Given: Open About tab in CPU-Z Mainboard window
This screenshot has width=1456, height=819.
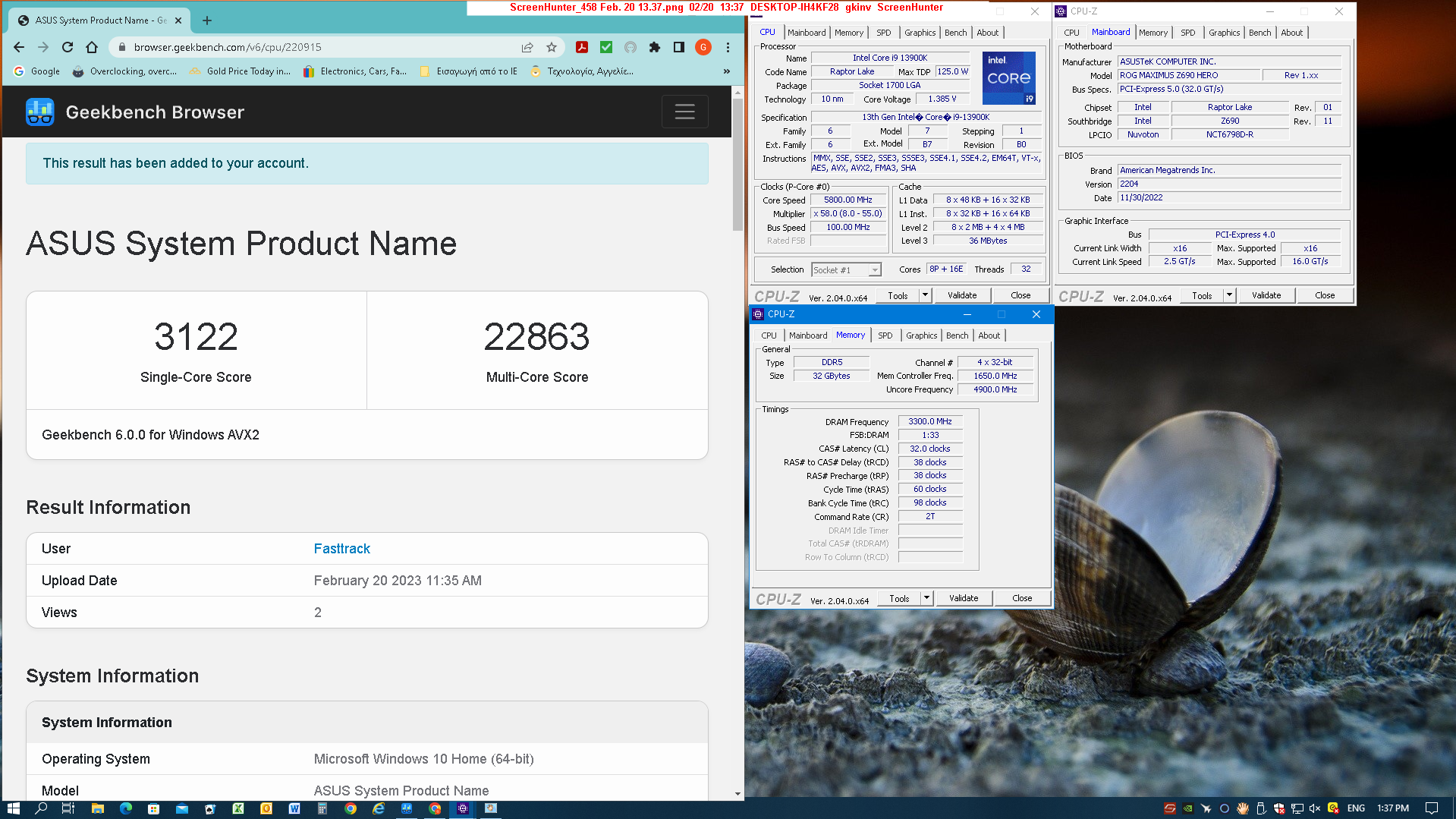Looking at the screenshot, I should point(1292,33).
